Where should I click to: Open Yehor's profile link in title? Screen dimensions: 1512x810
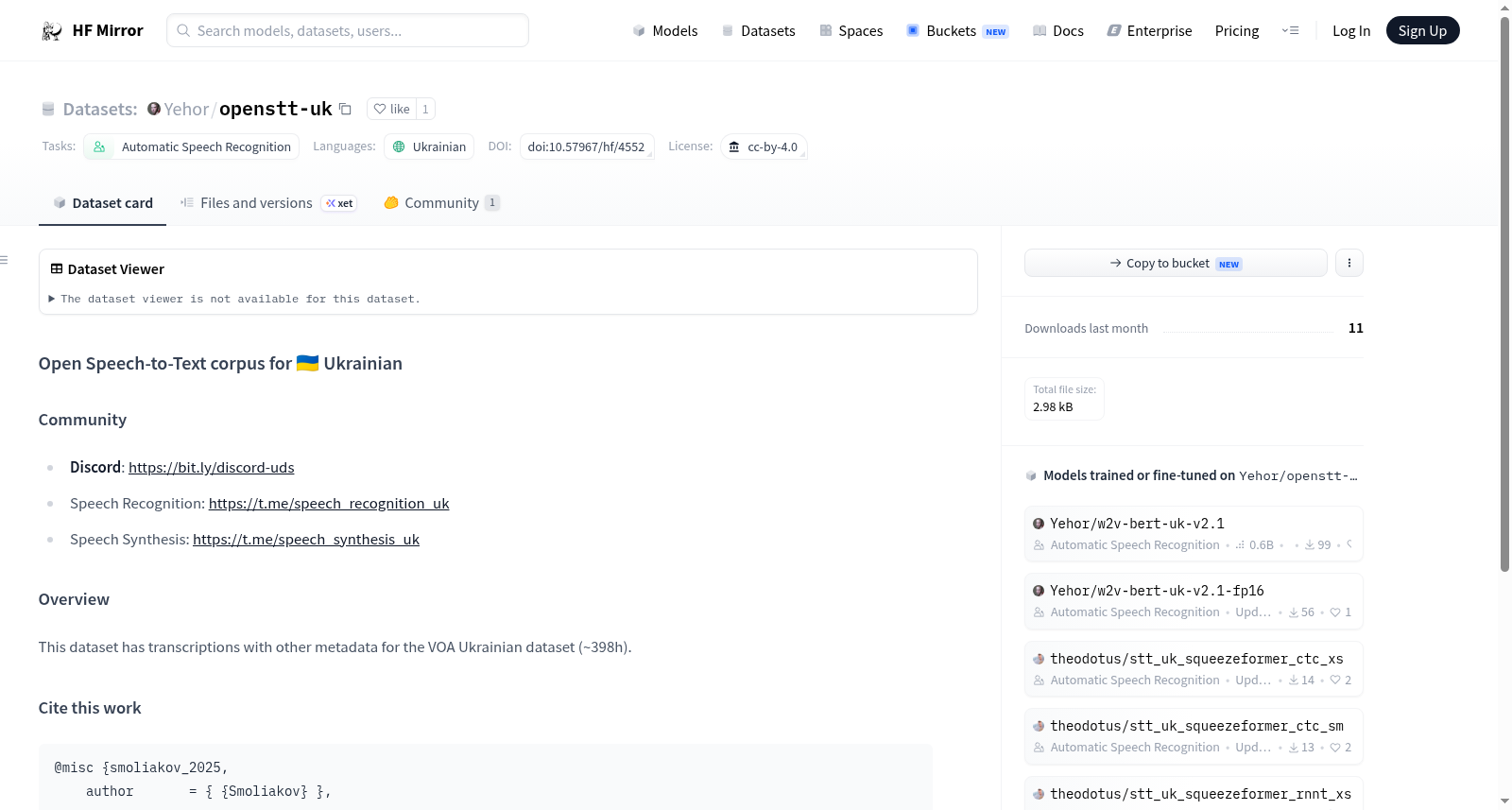click(186, 109)
